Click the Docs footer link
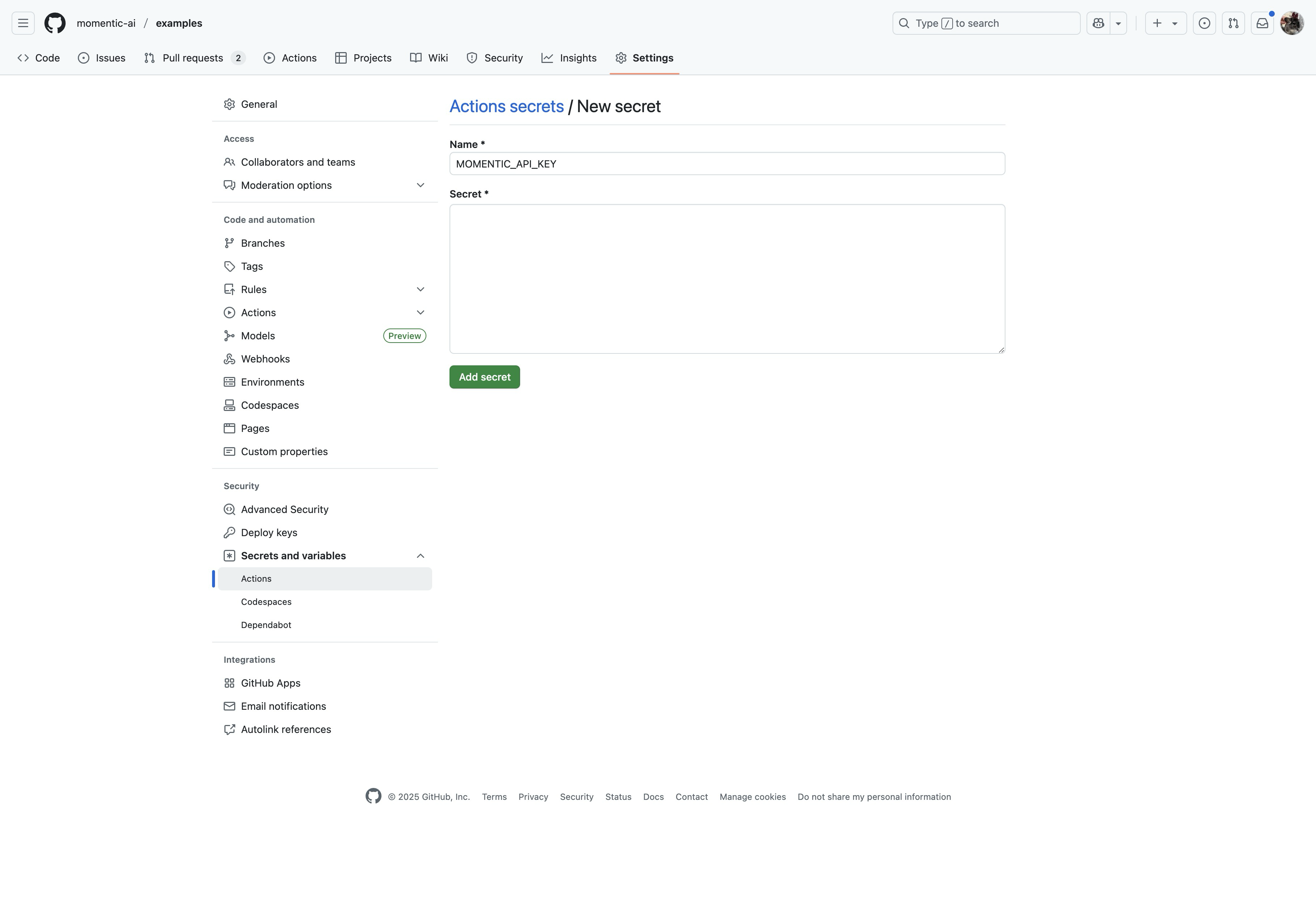The width and height of the screenshot is (1316, 916). [653, 797]
